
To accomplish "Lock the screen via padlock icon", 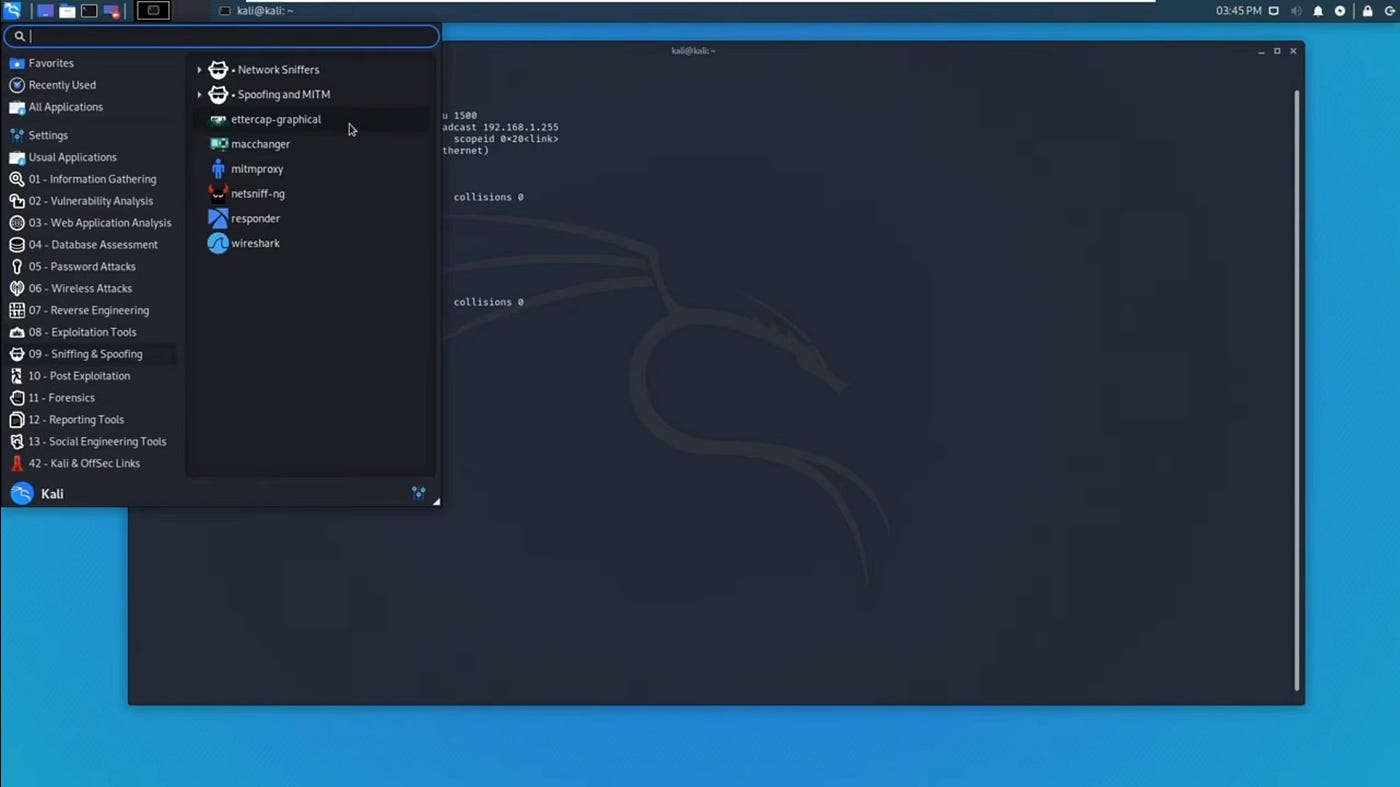I will pyautogui.click(x=1367, y=11).
